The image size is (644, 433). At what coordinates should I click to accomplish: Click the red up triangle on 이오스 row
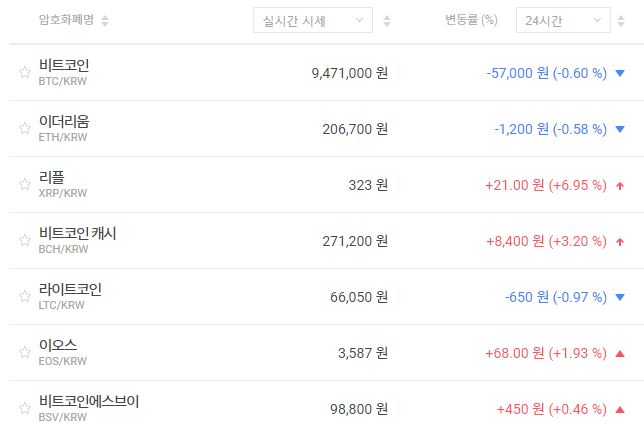620,352
